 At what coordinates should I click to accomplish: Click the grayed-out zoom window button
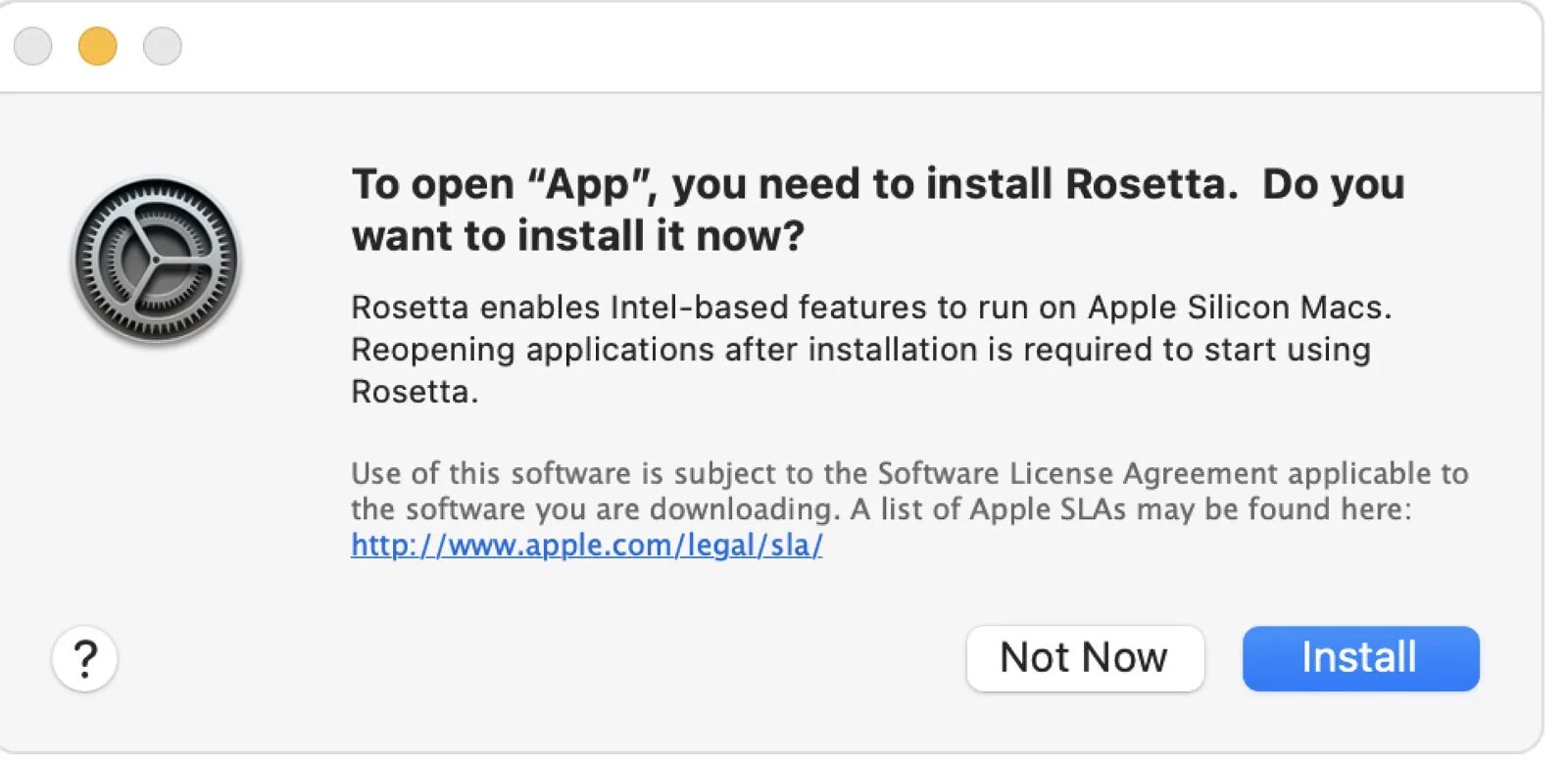[163, 46]
